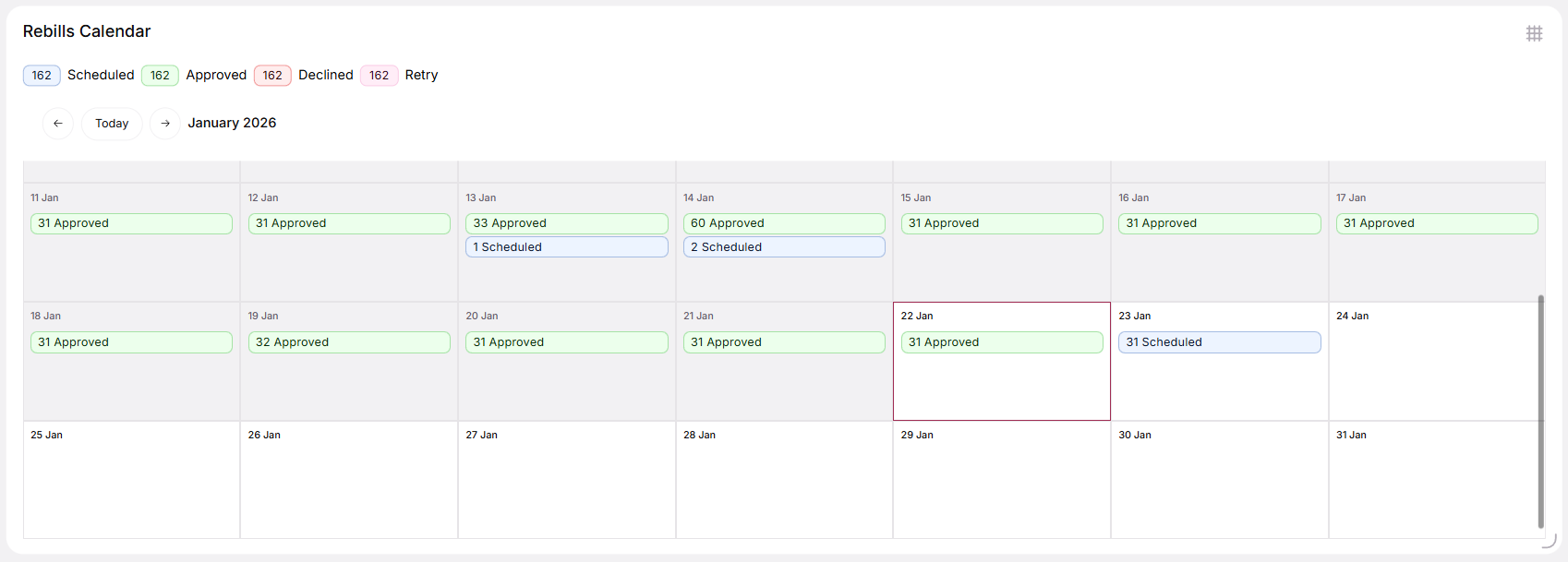1568x562 pixels.
Task: Open 31 Approved on 22 Jan
Action: point(1002,342)
